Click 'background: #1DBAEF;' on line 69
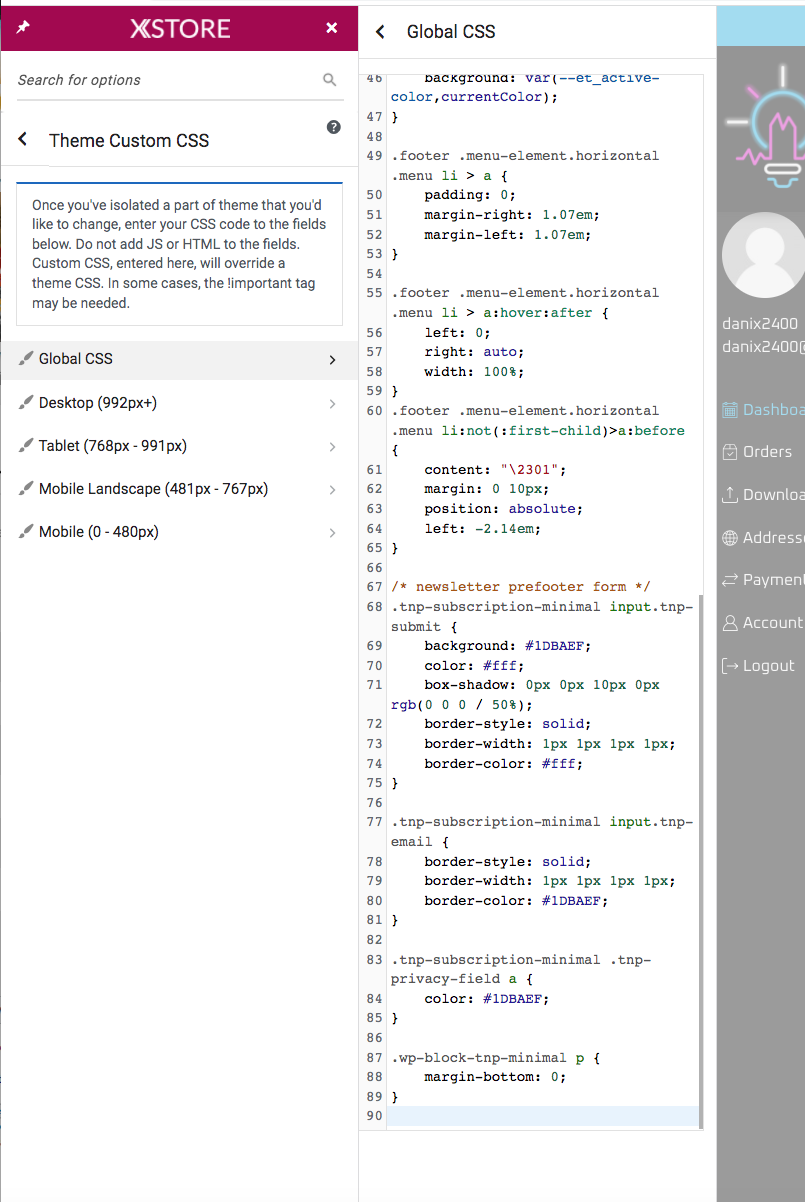The image size is (805, 1202). pyautogui.click(x=507, y=646)
